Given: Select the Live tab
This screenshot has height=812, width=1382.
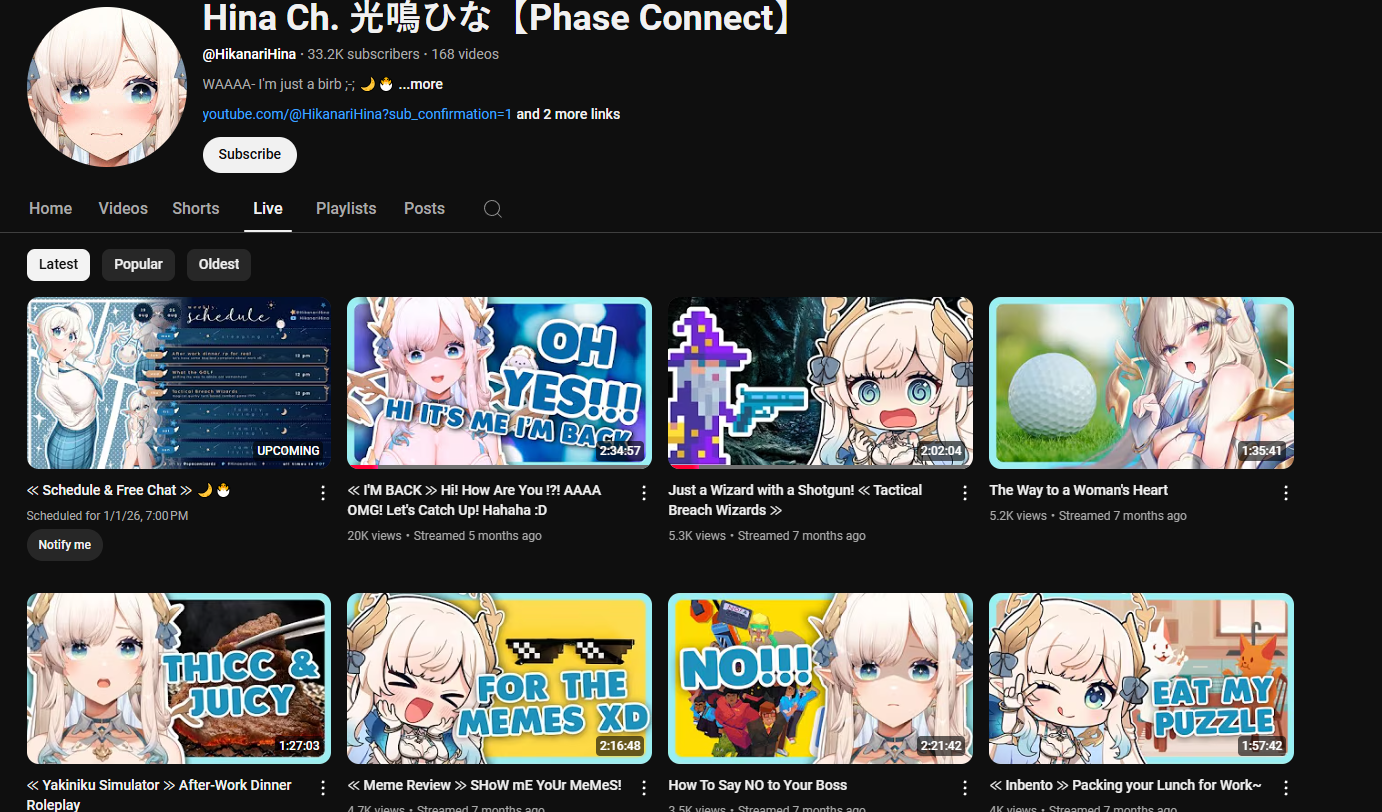Looking at the screenshot, I should click(268, 208).
